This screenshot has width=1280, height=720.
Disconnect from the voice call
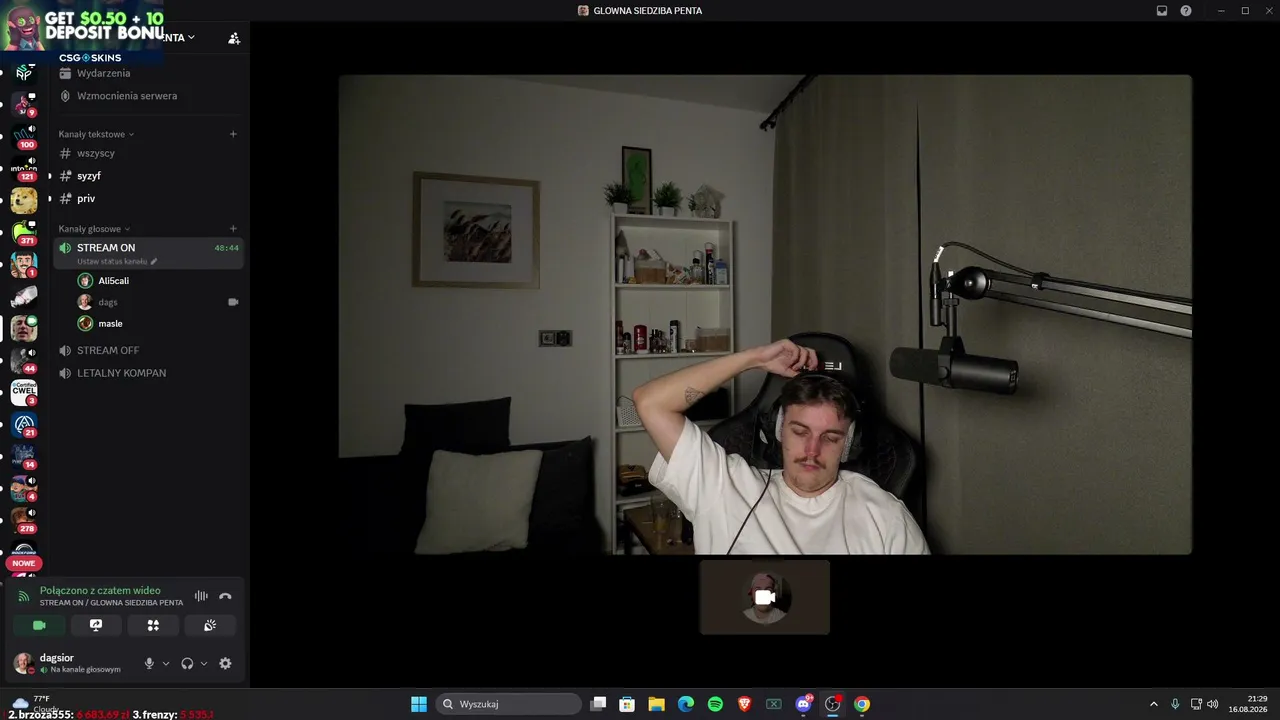[225, 596]
